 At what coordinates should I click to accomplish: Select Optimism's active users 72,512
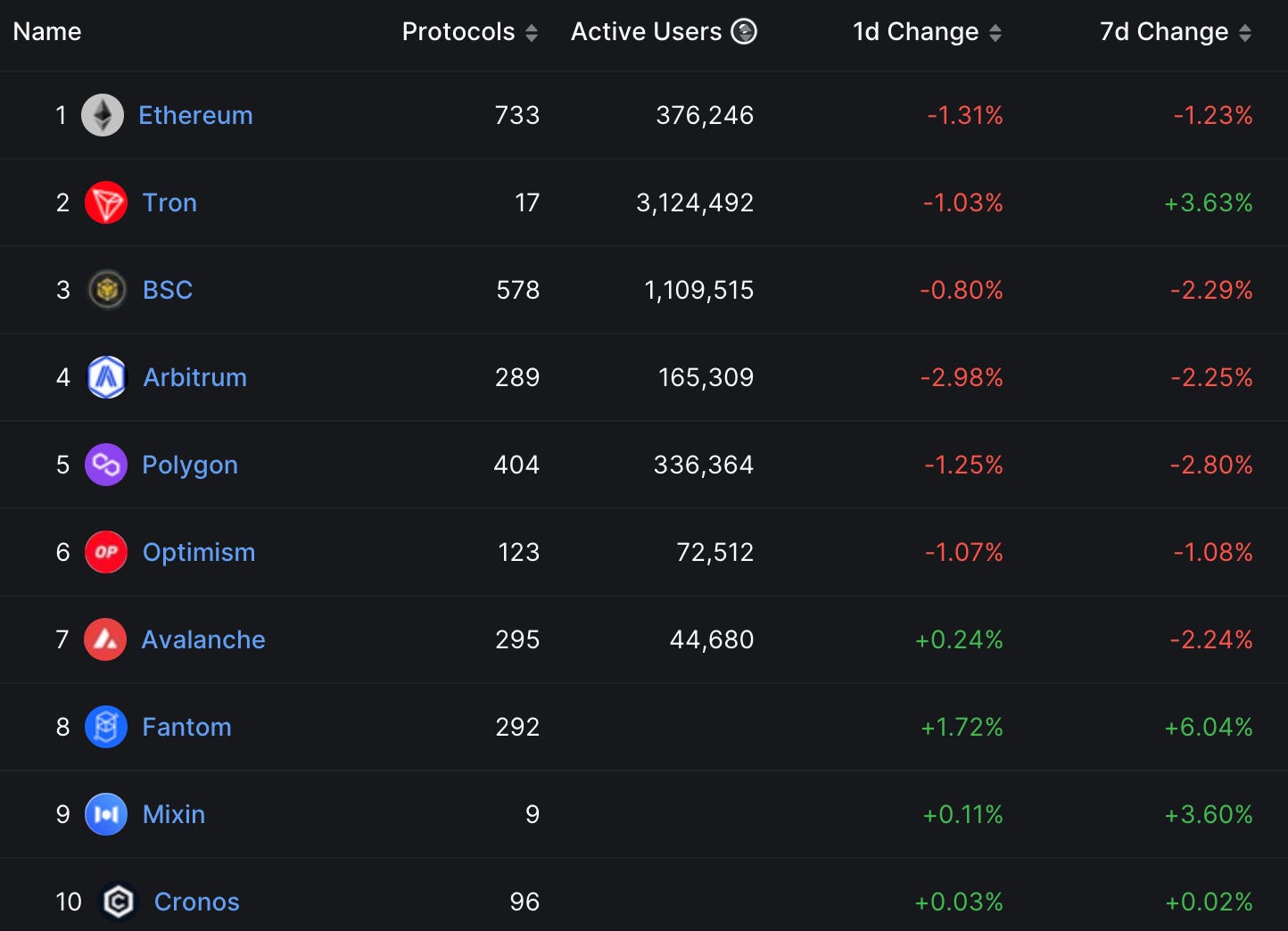click(715, 552)
